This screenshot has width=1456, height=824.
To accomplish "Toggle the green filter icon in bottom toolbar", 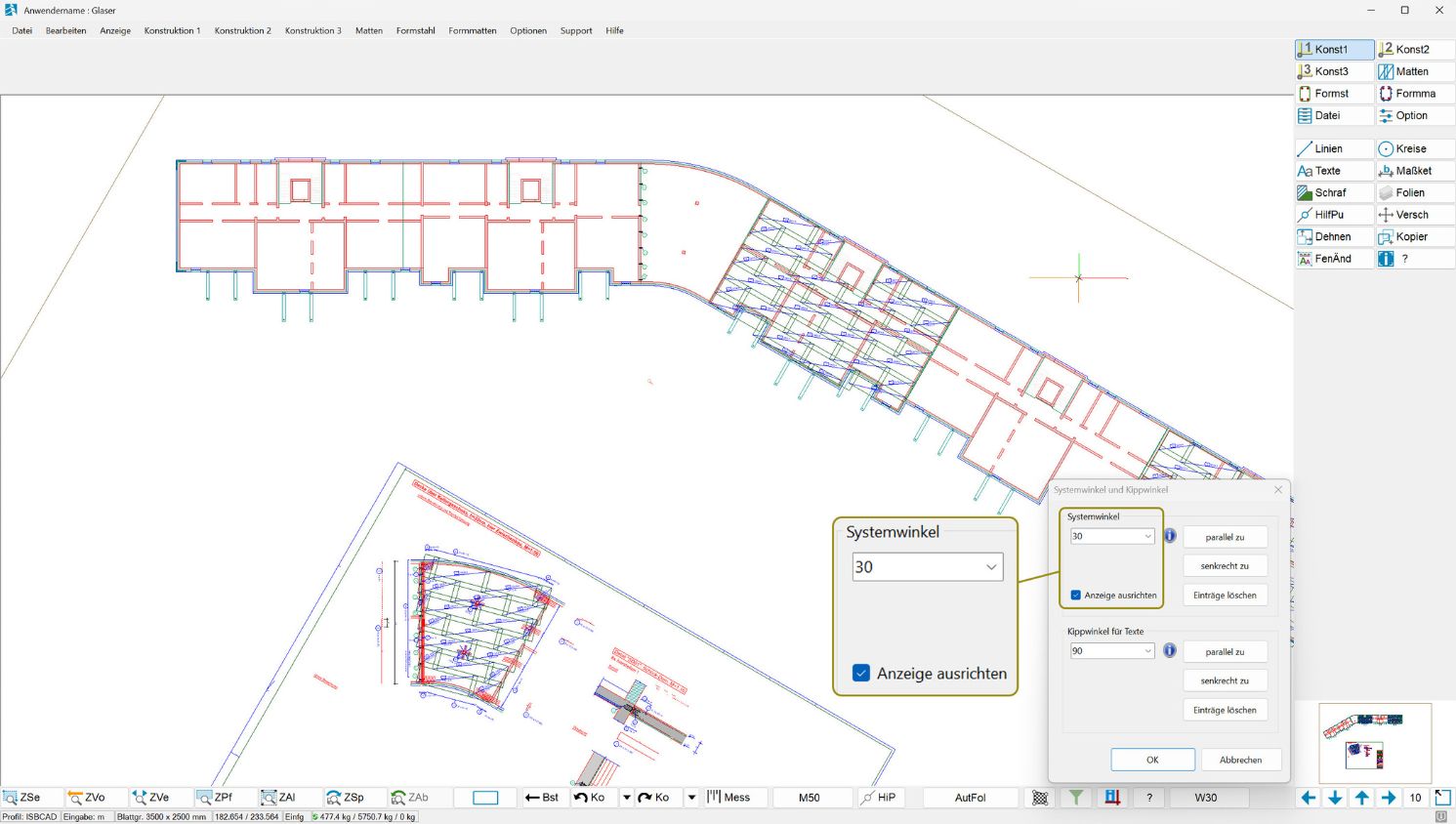I will click(1075, 798).
